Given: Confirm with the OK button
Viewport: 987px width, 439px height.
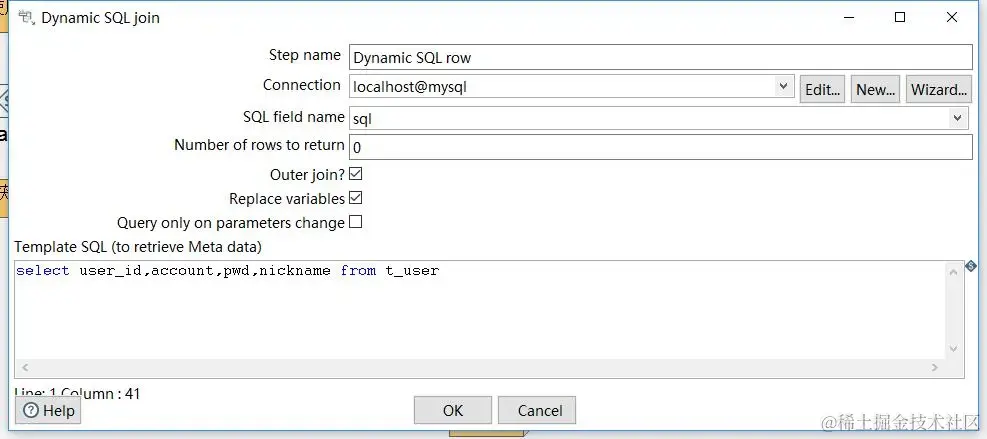Looking at the screenshot, I should click(453, 411).
